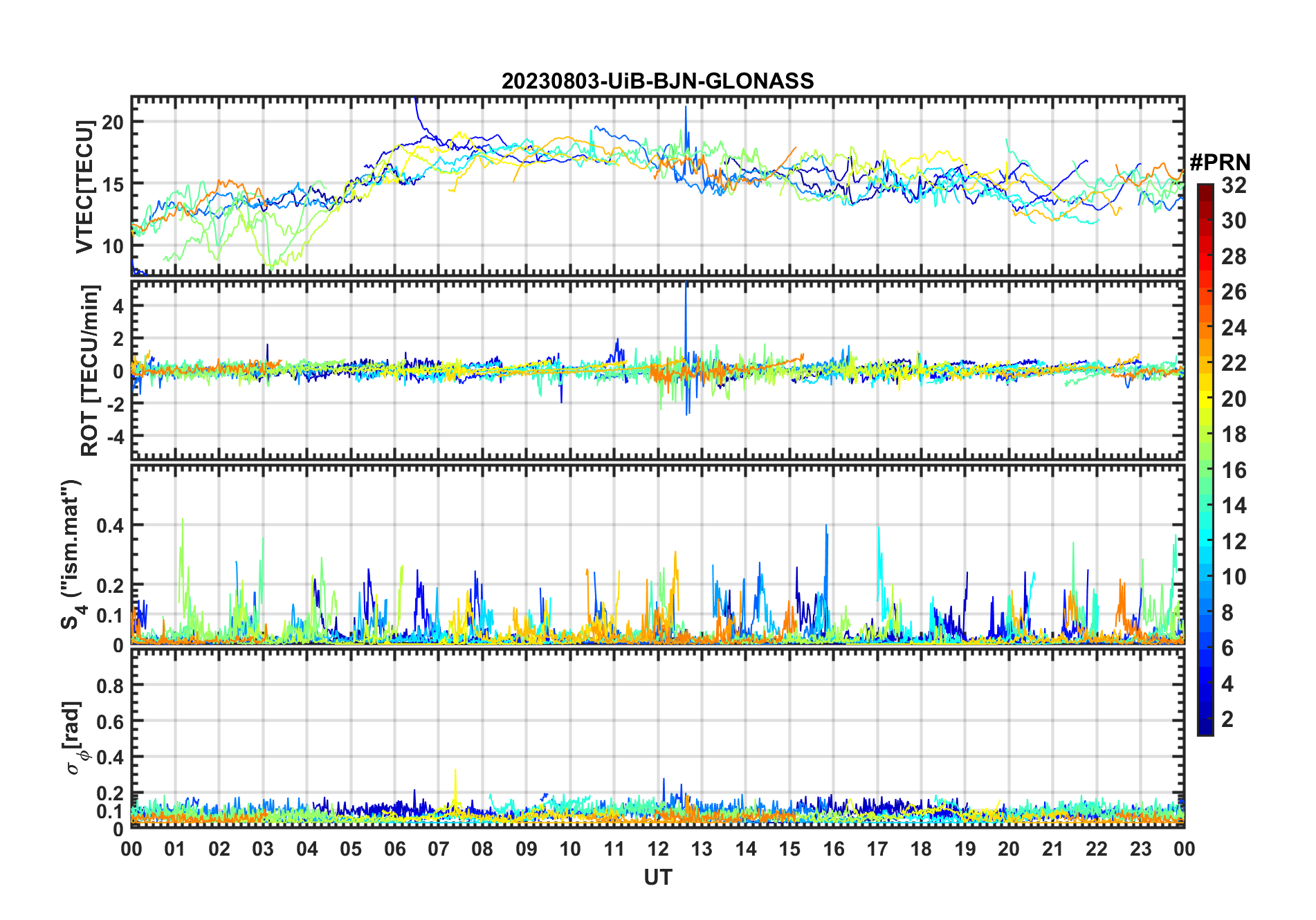Click the PRN colorbar

point(1205,459)
